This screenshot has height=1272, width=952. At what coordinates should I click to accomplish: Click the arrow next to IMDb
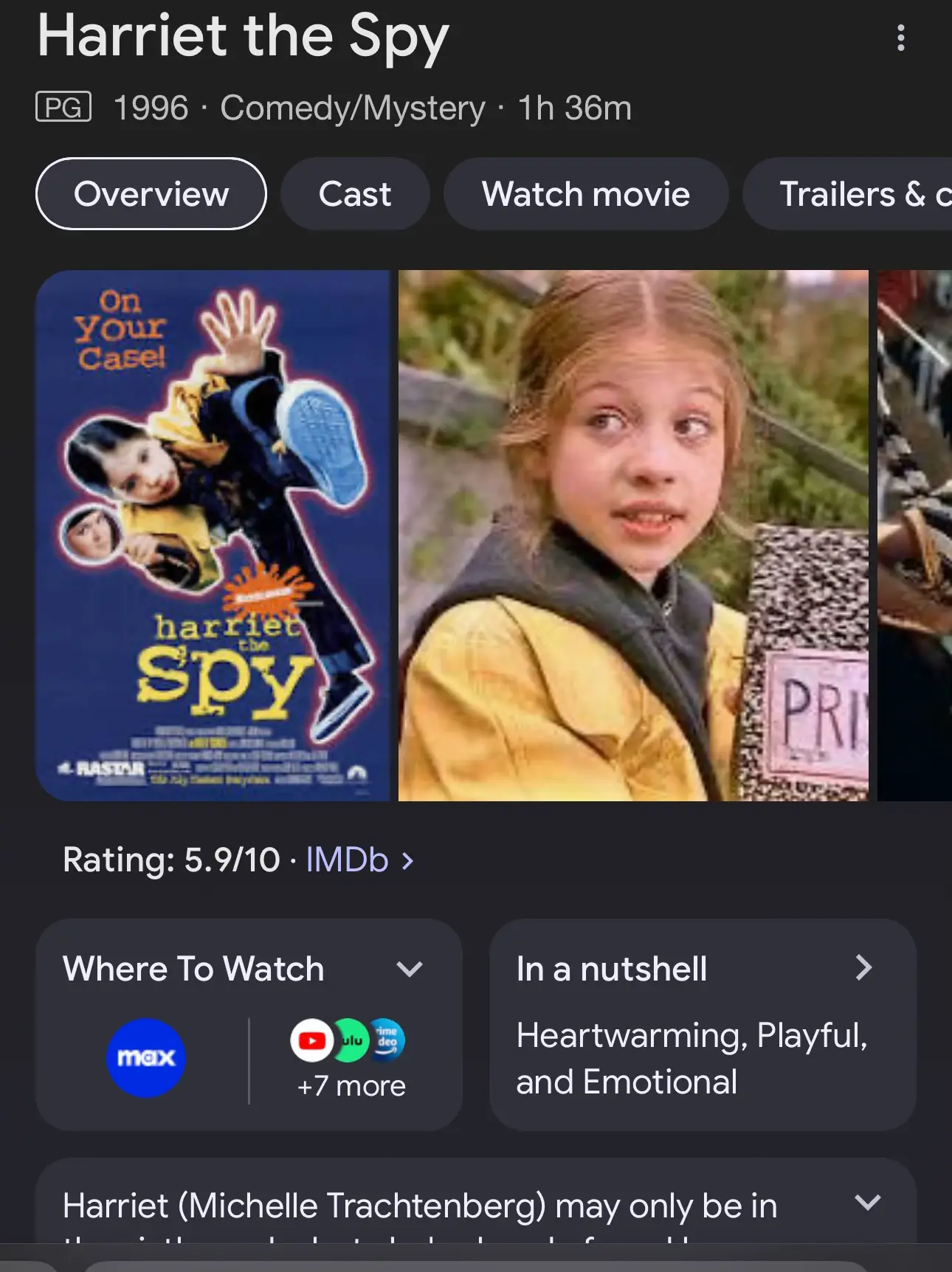click(407, 860)
